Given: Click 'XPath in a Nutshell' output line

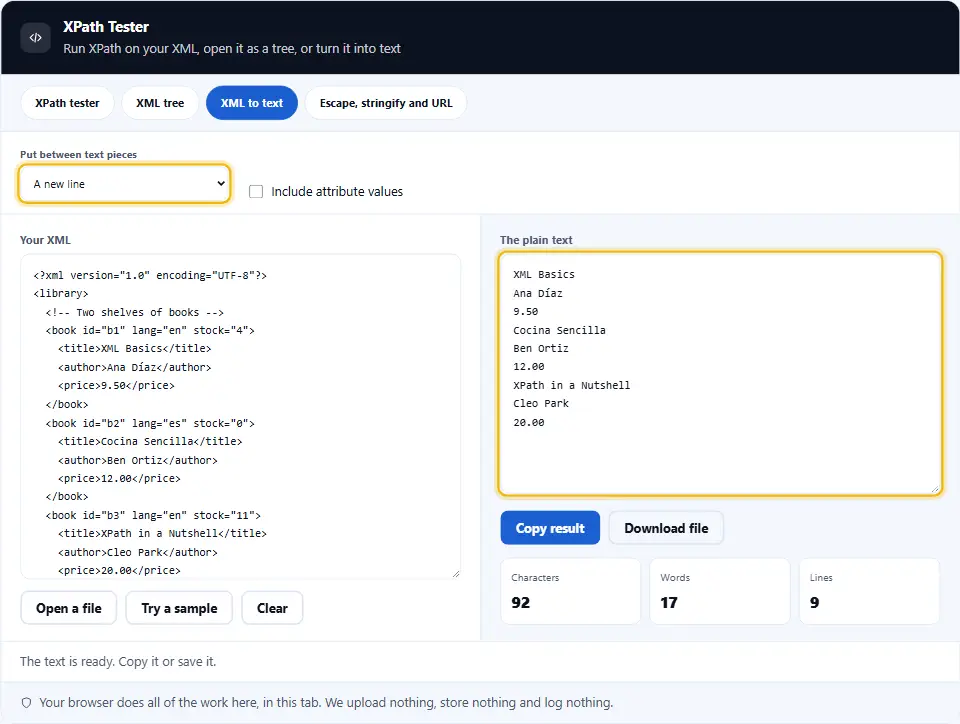Looking at the screenshot, I should tap(571, 386).
